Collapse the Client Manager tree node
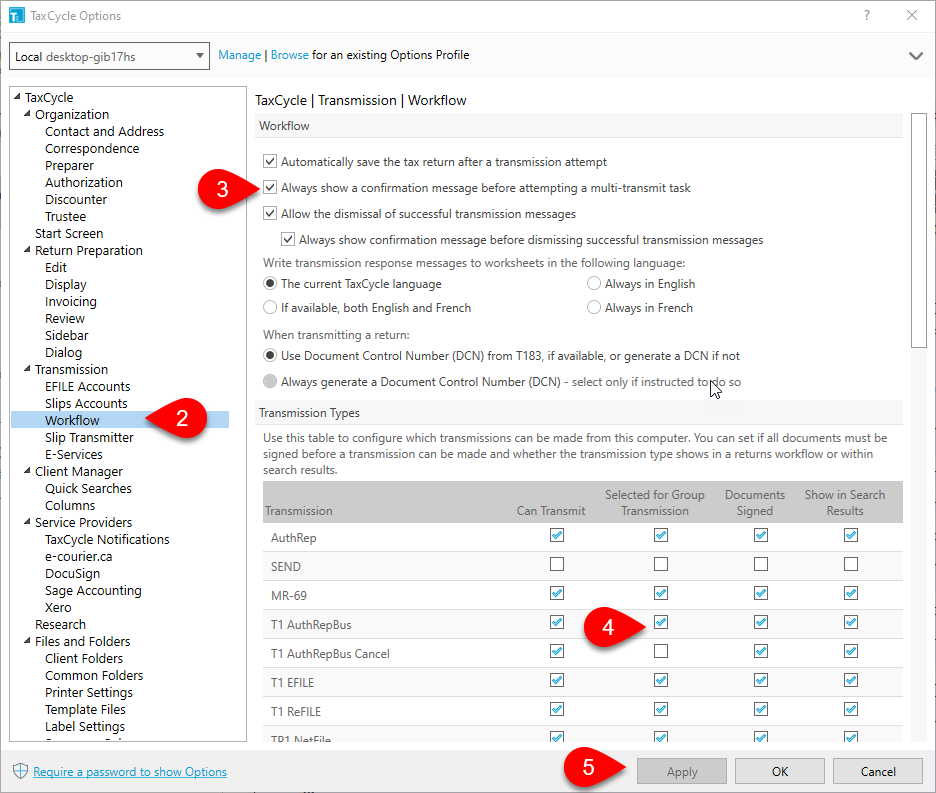This screenshot has width=936, height=793. point(27,471)
